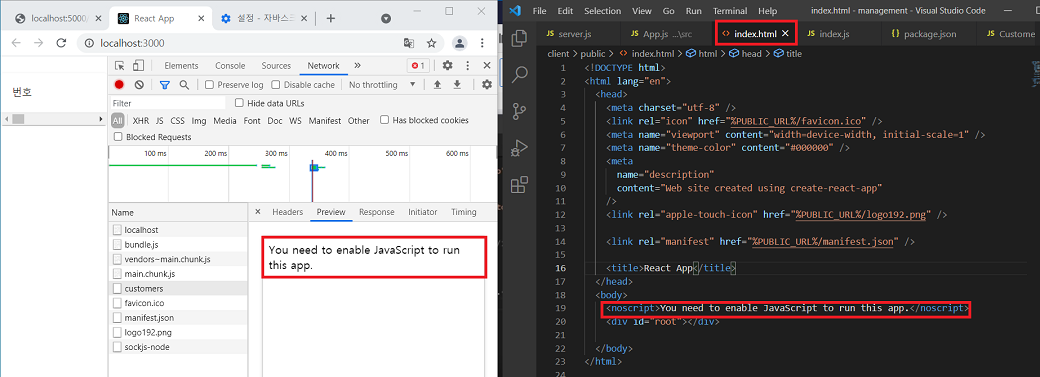Open the Headers tab of the request
The width and height of the screenshot is (1040, 377).
click(287, 212)
